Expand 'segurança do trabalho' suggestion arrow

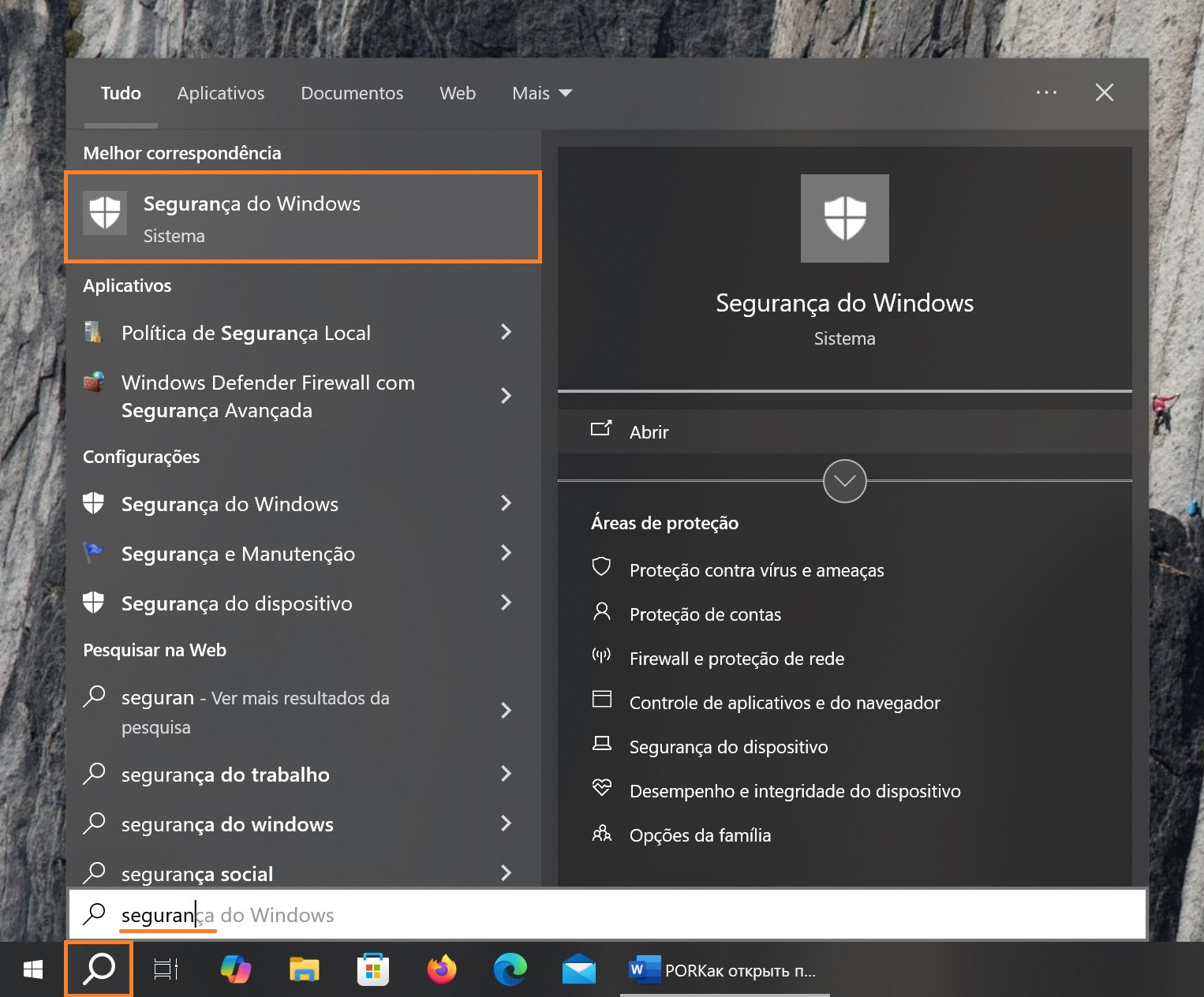[506, 774]
